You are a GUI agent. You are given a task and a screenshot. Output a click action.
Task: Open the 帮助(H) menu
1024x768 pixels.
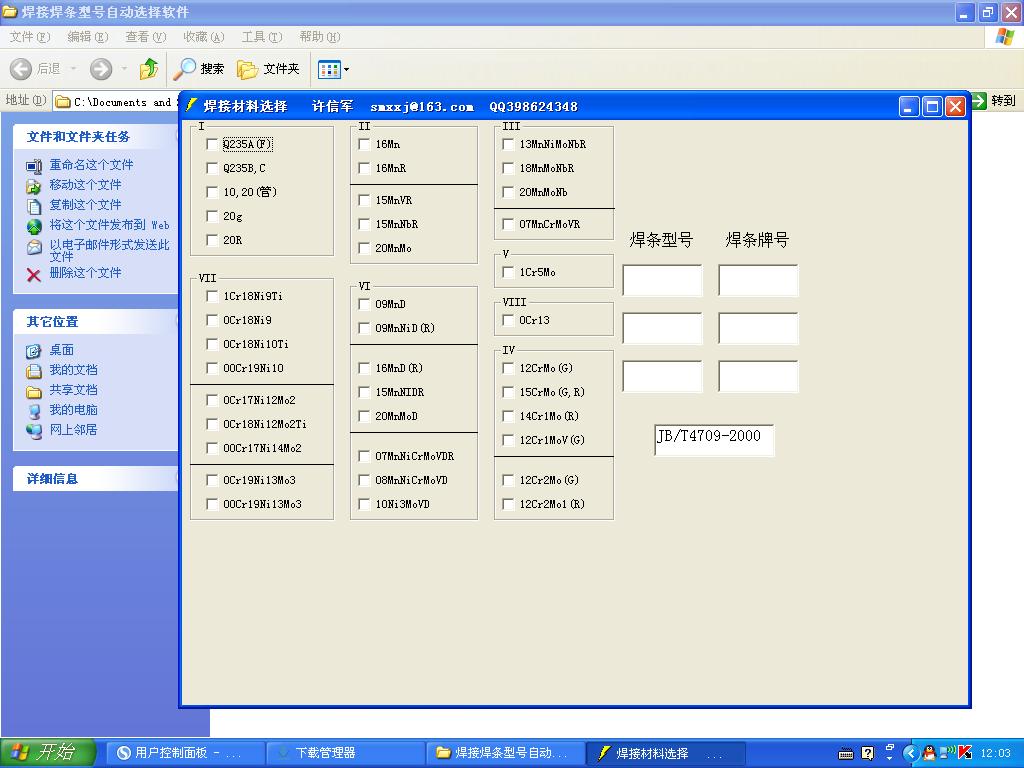(x=320, y=37)
